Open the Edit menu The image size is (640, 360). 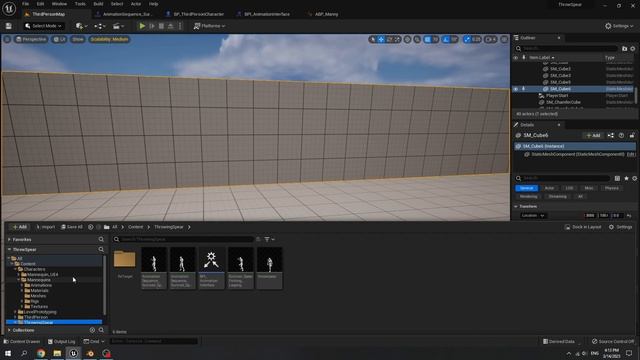click(x=40, y=4)
